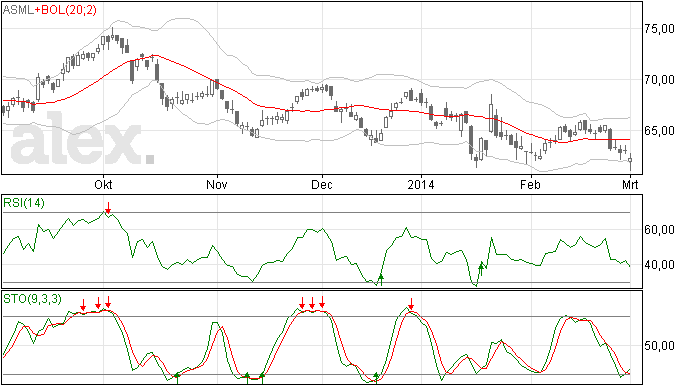This screenshot has width=690, height=387.
Task: Click the ASML ticker label
Action: [x=18, y=10]
